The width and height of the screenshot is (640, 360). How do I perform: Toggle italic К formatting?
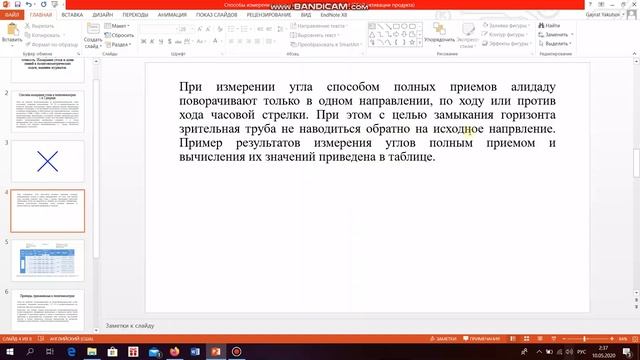(152, 41)
